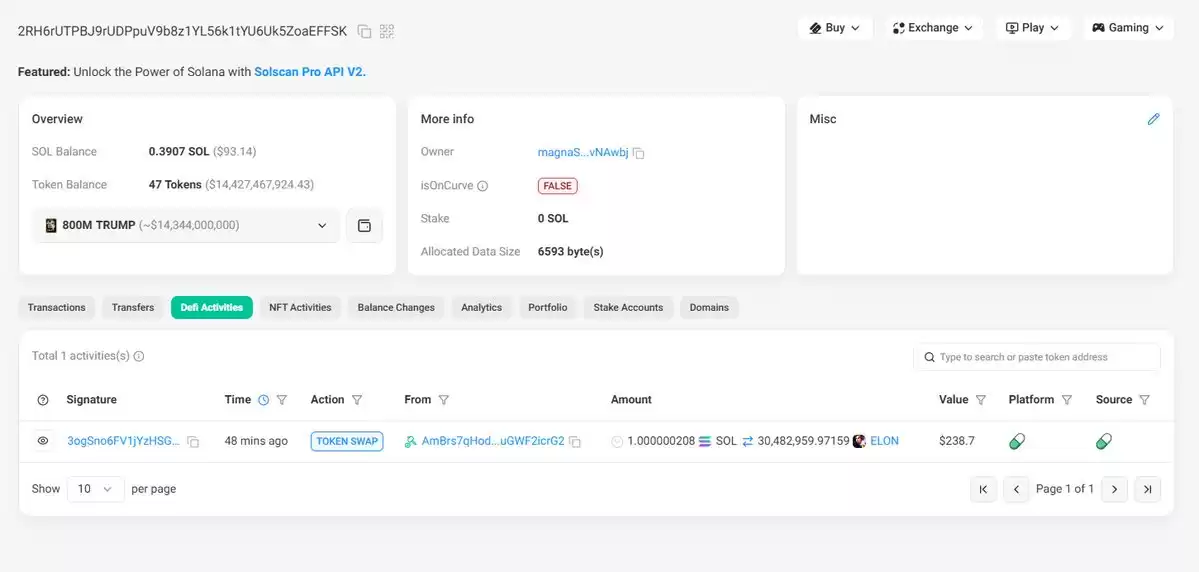Screen dimensions: 1199x572
Task: Click the help icon in table header
Action: click(43, 400)
